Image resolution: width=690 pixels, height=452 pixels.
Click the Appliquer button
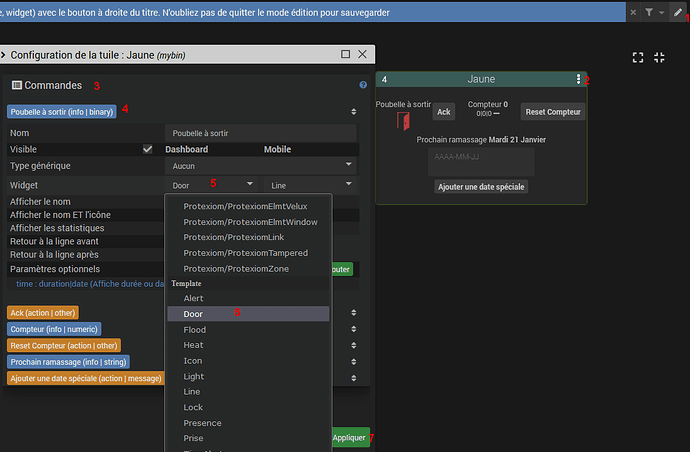(x=350, y=437)
